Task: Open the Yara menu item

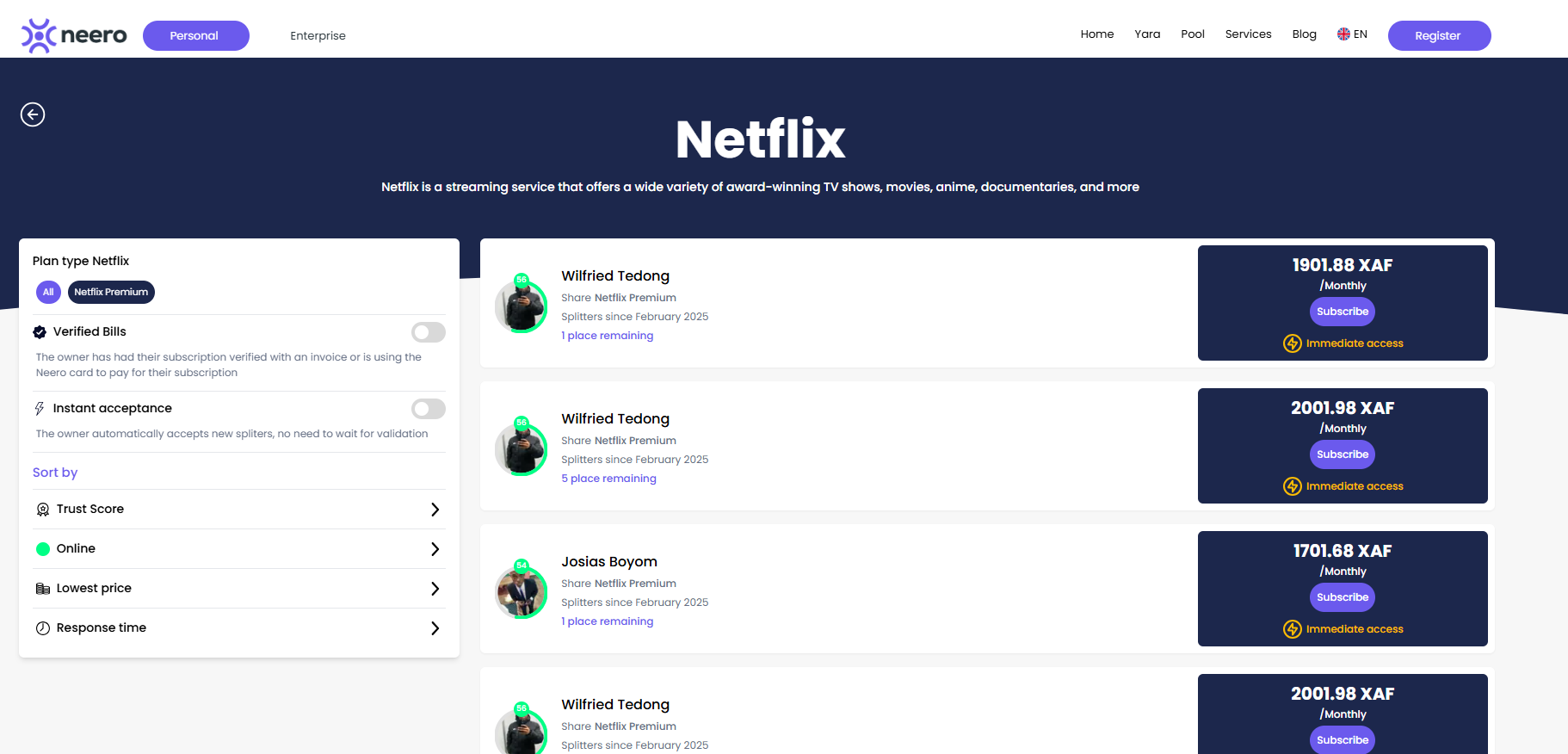Action: (x=1147, y=34)
